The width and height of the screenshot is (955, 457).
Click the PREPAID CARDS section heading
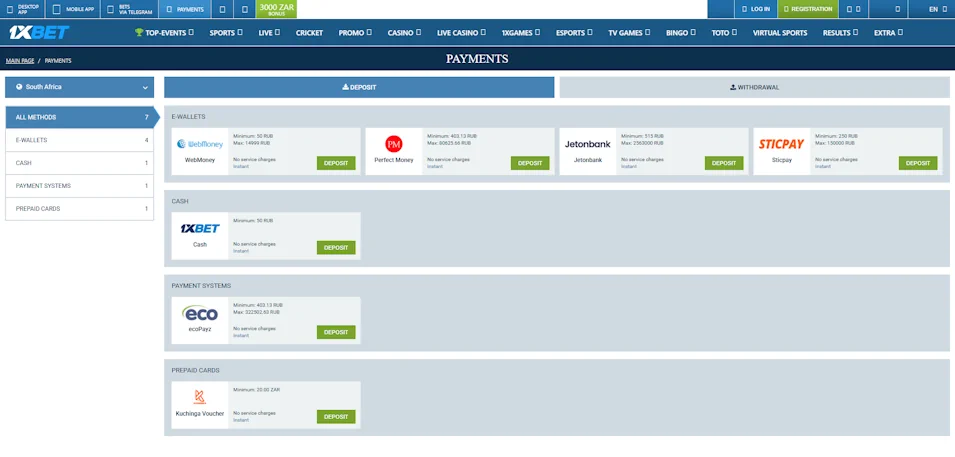tap(196, 370)
